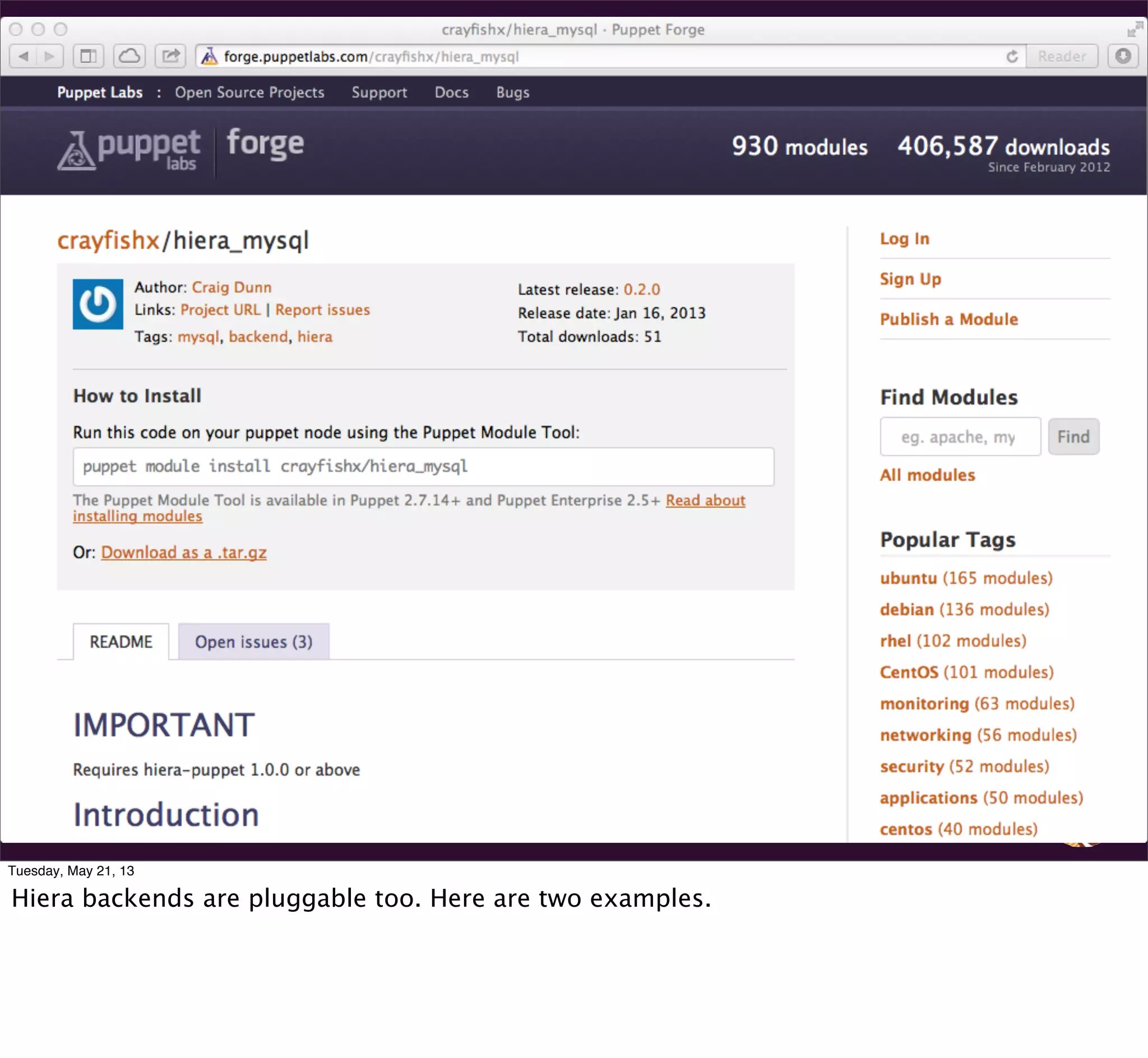Enter full screen with the expand arrows icon

point(1135,29)
